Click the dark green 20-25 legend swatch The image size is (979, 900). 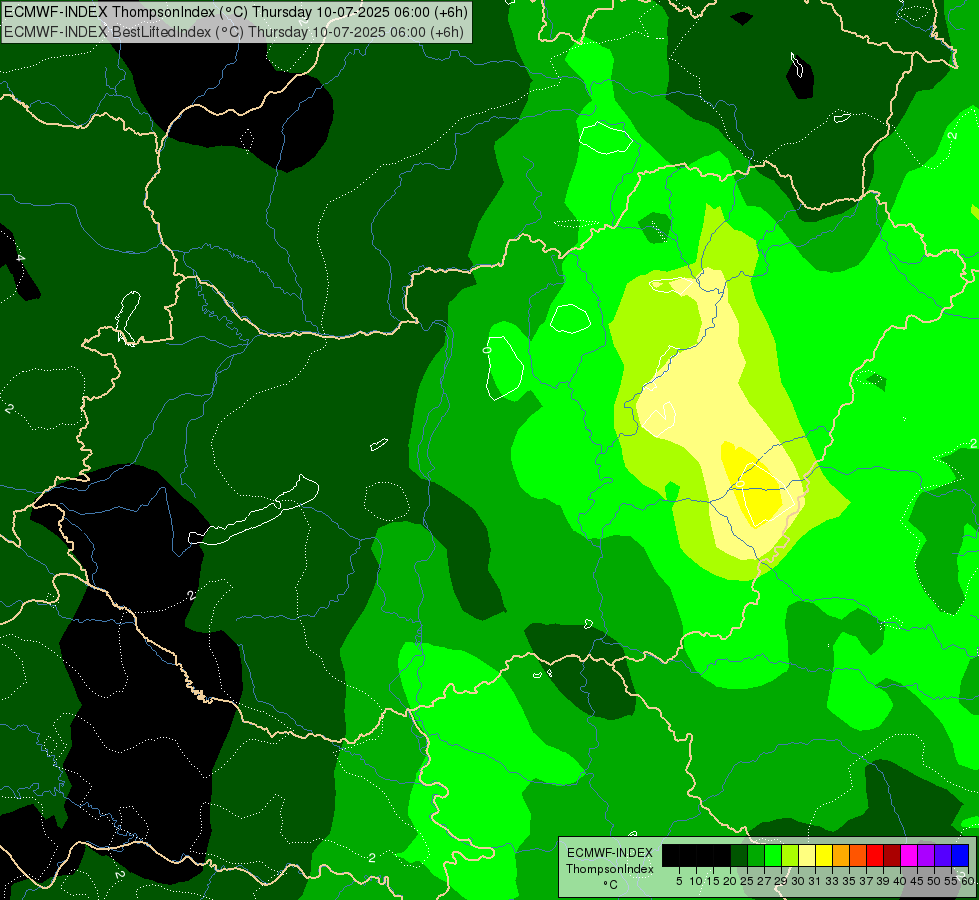739,855
